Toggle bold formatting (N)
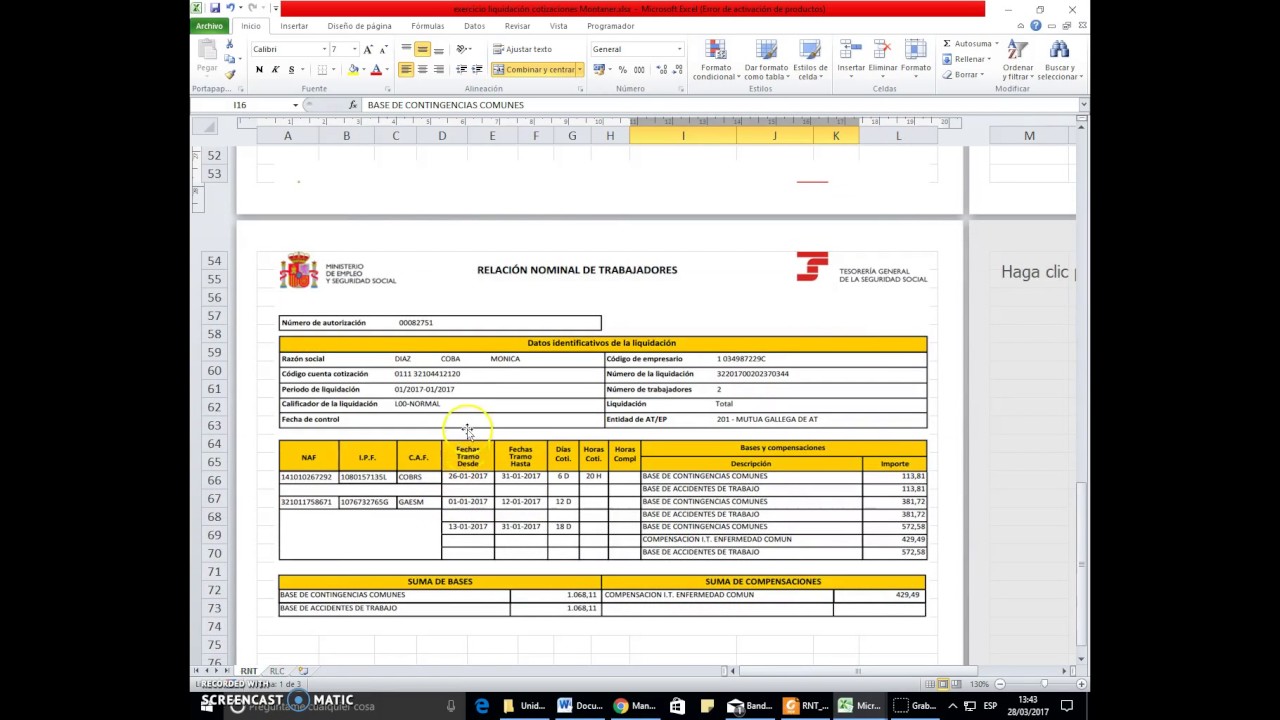The height and width of the screenshot is (720, 1280). click(x=259, y=70)
